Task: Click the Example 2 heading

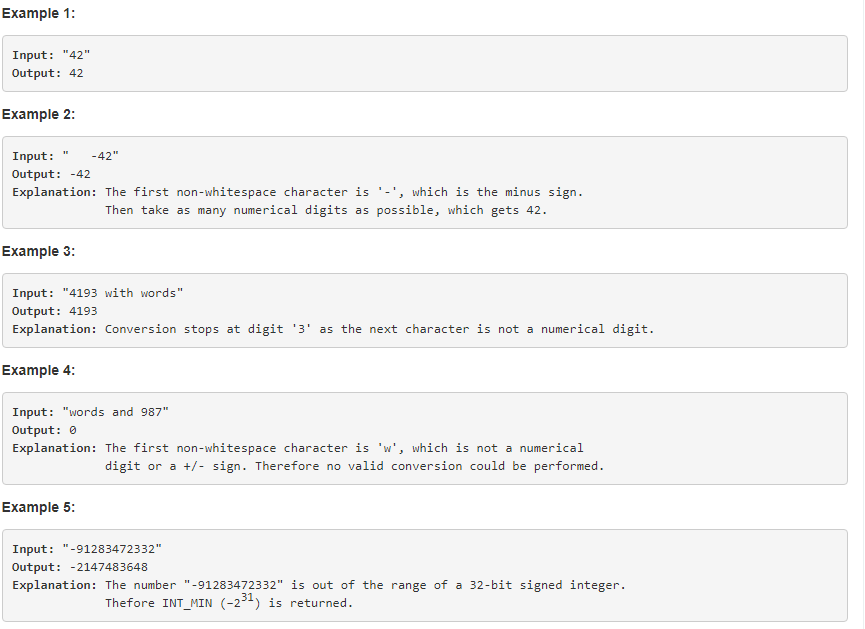Action: pyautogui.click(x=38, y=115)
